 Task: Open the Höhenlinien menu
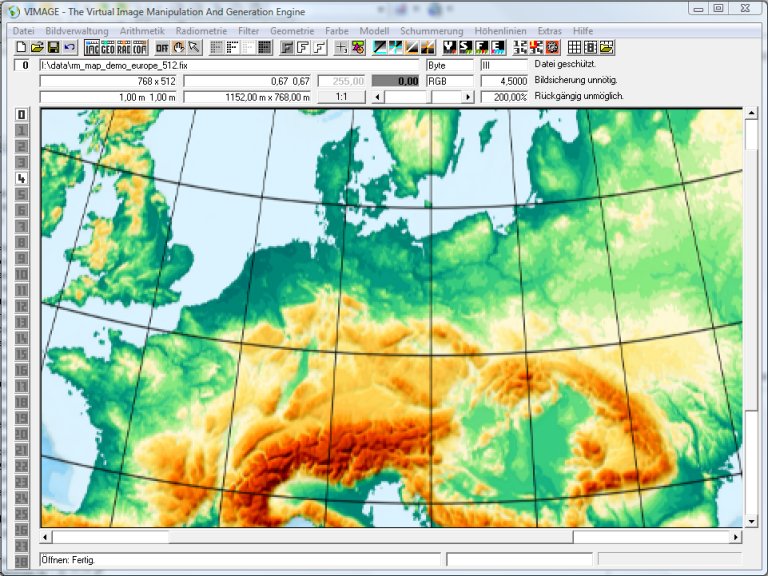click(x=500, y=31)
